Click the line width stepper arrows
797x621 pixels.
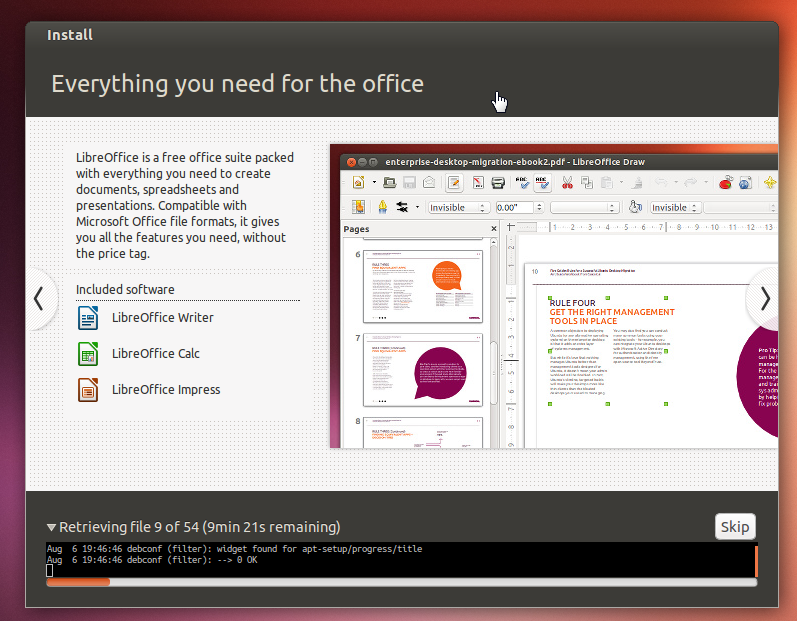tap(539, 207)
